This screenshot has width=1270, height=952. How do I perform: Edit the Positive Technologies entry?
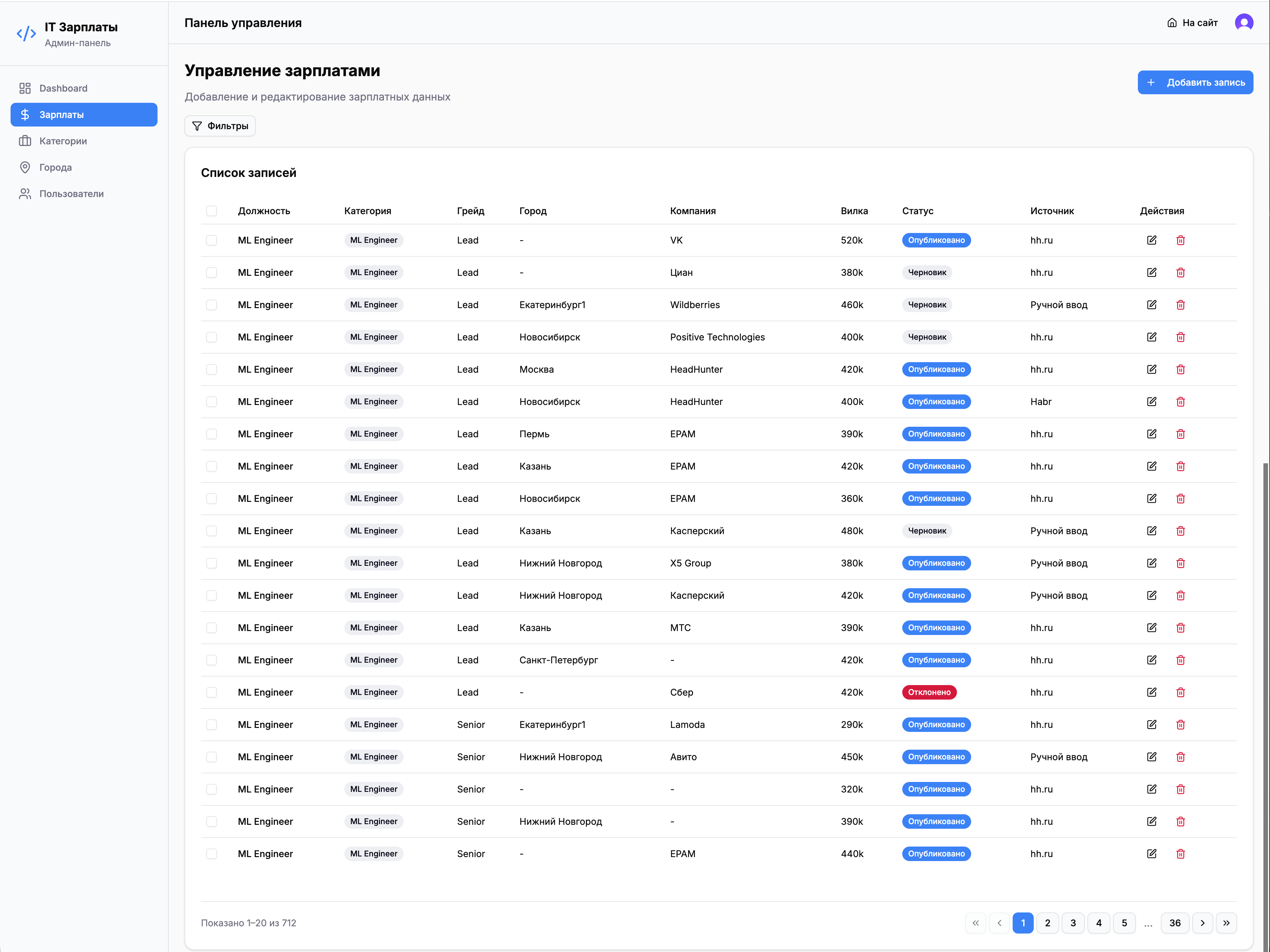click(1151, 337)
